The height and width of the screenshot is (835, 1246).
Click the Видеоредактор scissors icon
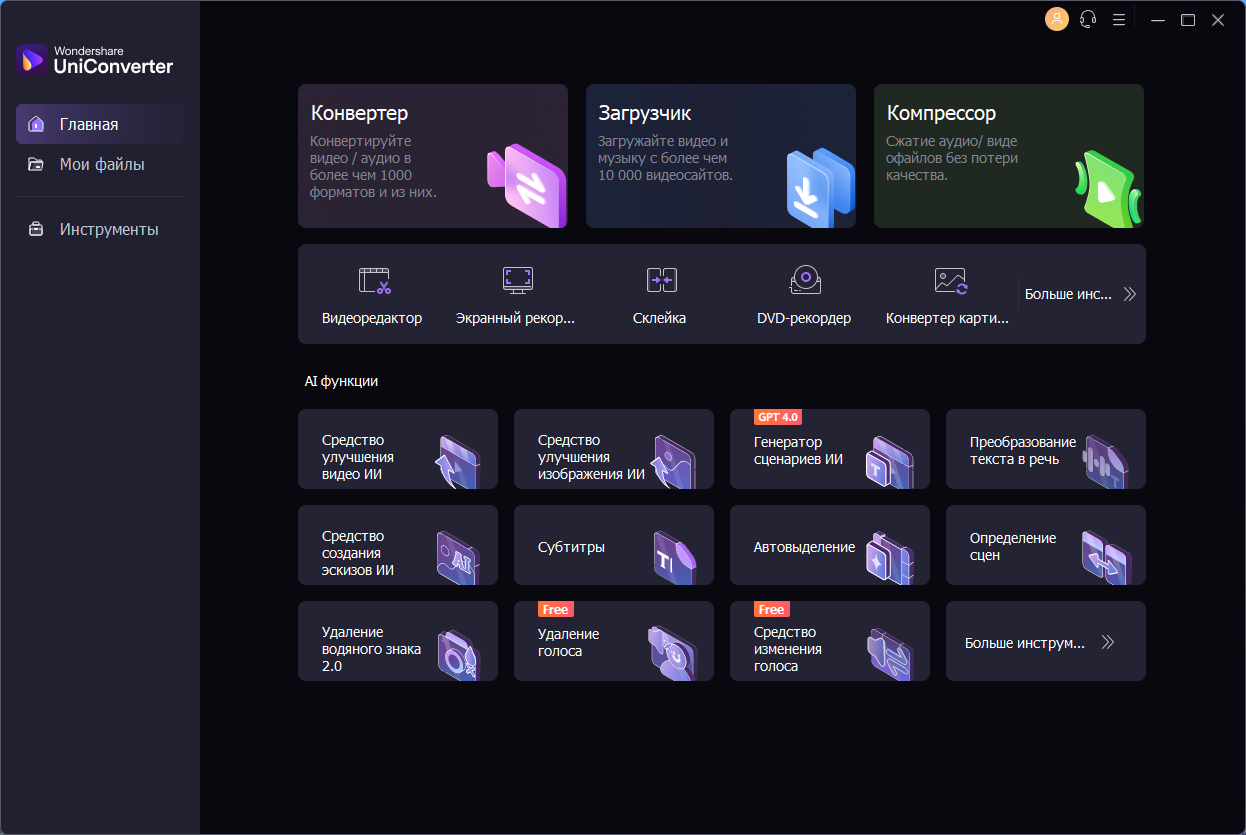point(374,281)
